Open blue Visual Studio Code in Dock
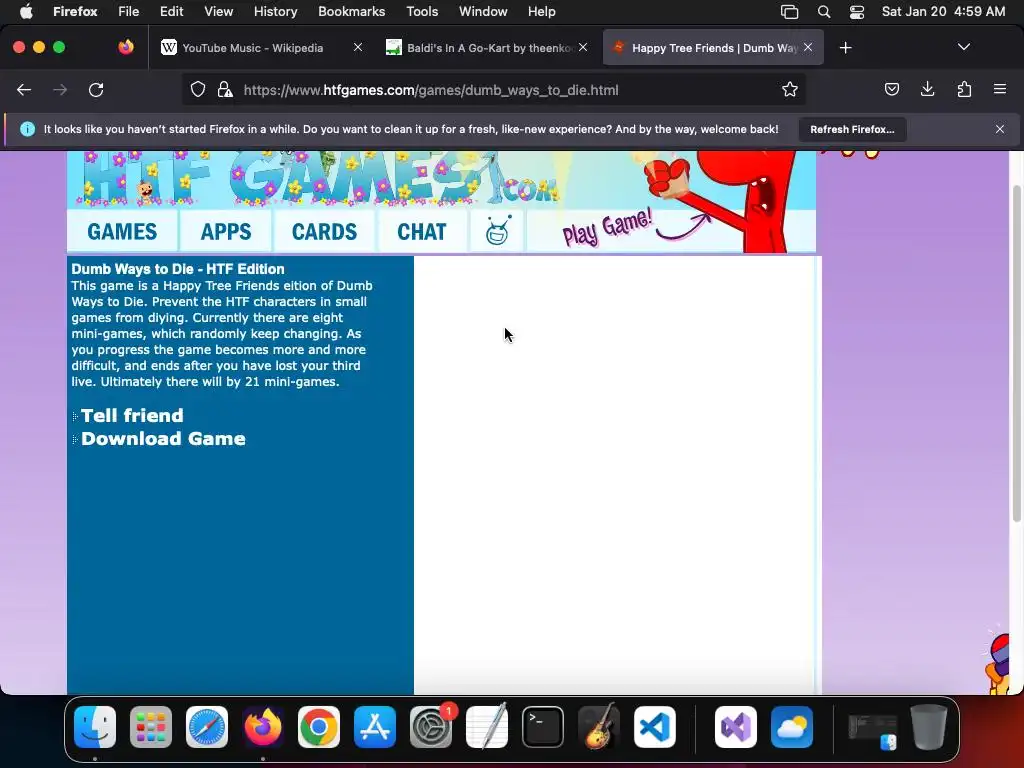The width and height of the screenshot is (1024, 768). click(654, 727)
